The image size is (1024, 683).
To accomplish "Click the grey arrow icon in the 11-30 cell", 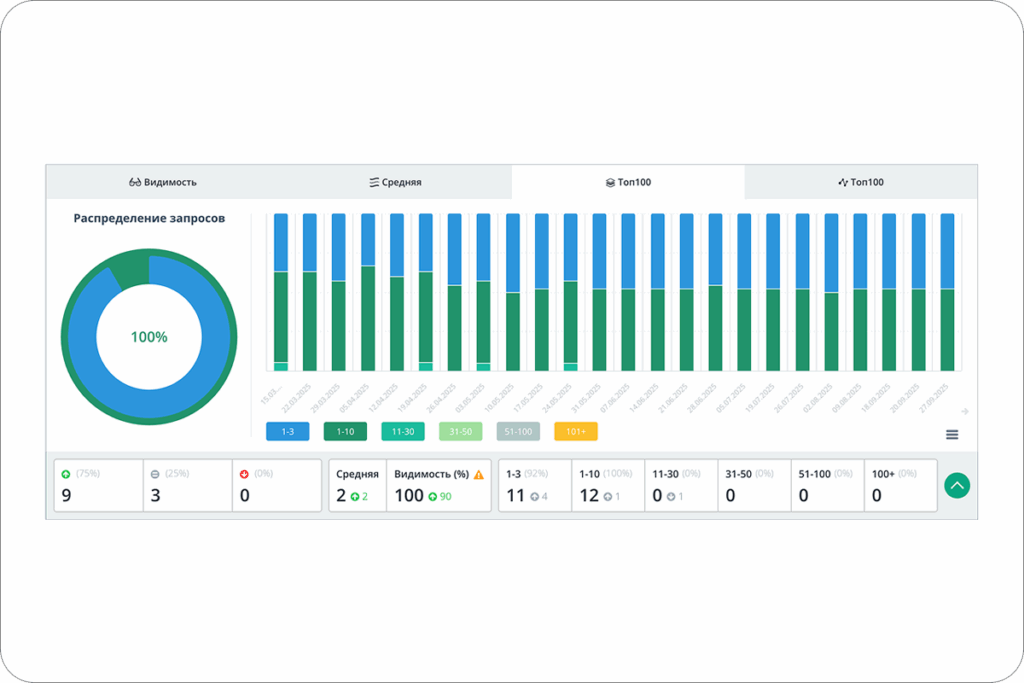I will (x=671, y=496).
